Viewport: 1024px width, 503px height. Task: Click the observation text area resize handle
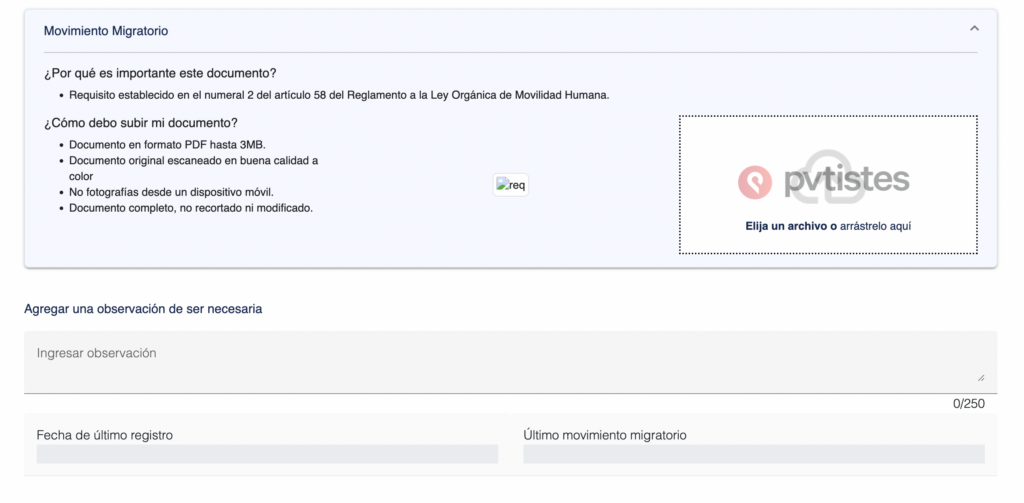[980, 377]
